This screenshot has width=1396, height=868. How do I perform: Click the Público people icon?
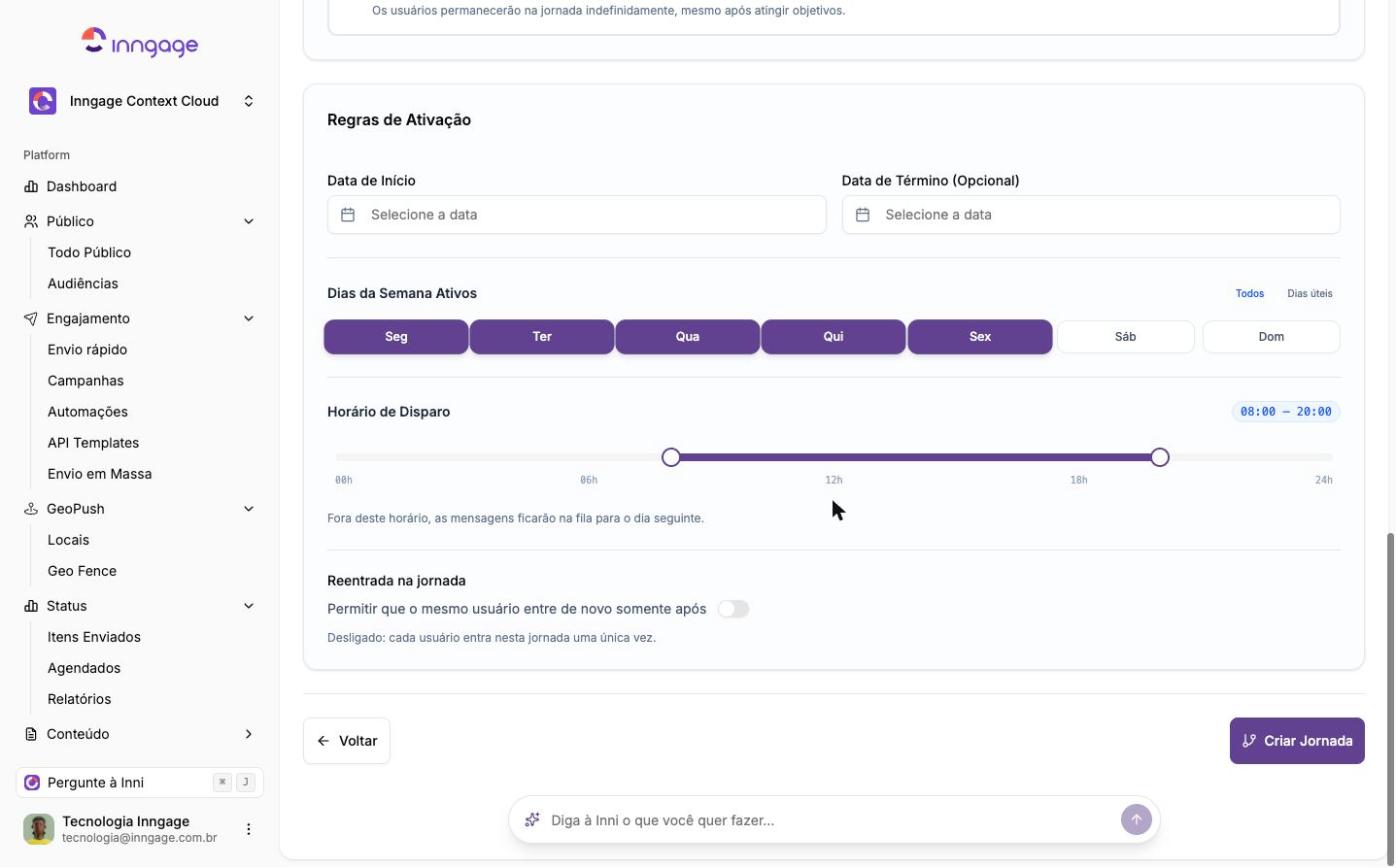coord(31,222)
